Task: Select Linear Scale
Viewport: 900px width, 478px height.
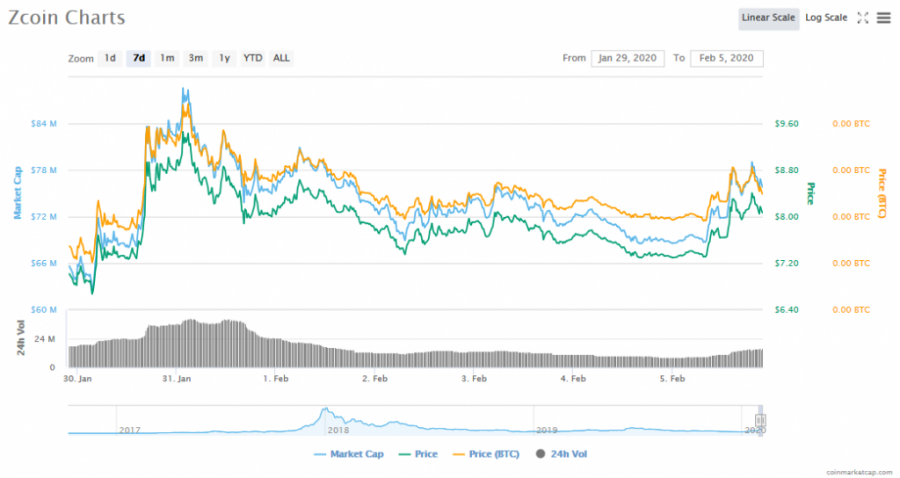Action: (x=769, y=18)
